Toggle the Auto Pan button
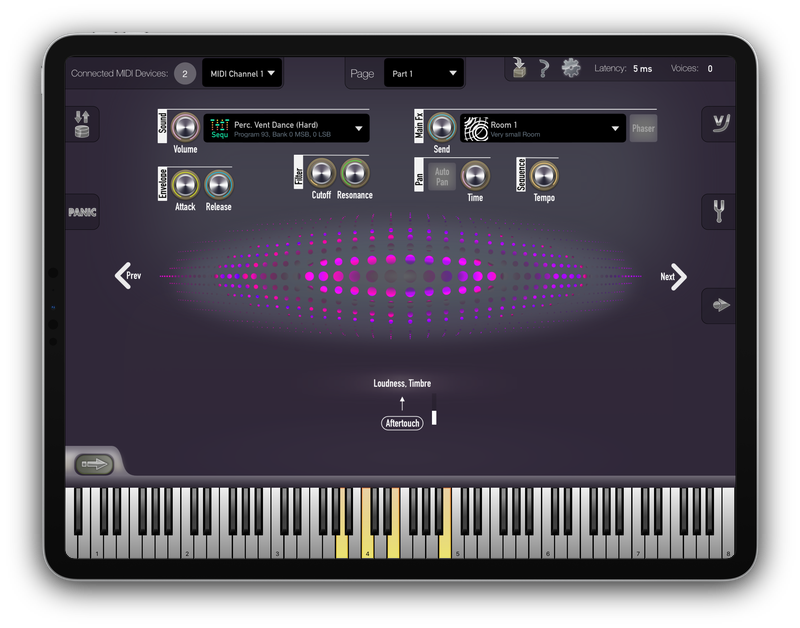The height and width of the screenshot is (628, 800). [x=442, y=177]
